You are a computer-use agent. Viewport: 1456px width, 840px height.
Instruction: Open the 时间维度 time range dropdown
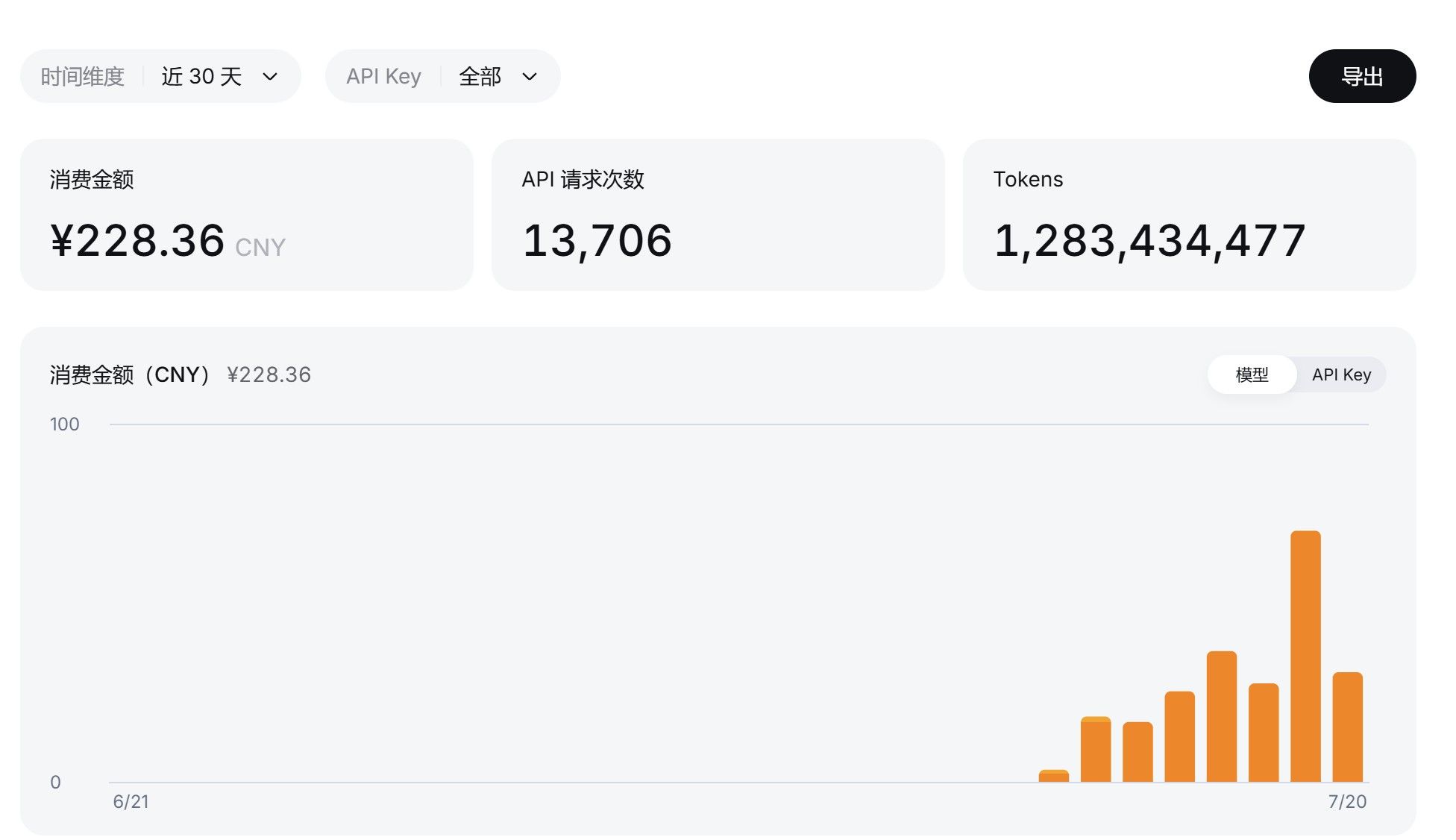160,76
